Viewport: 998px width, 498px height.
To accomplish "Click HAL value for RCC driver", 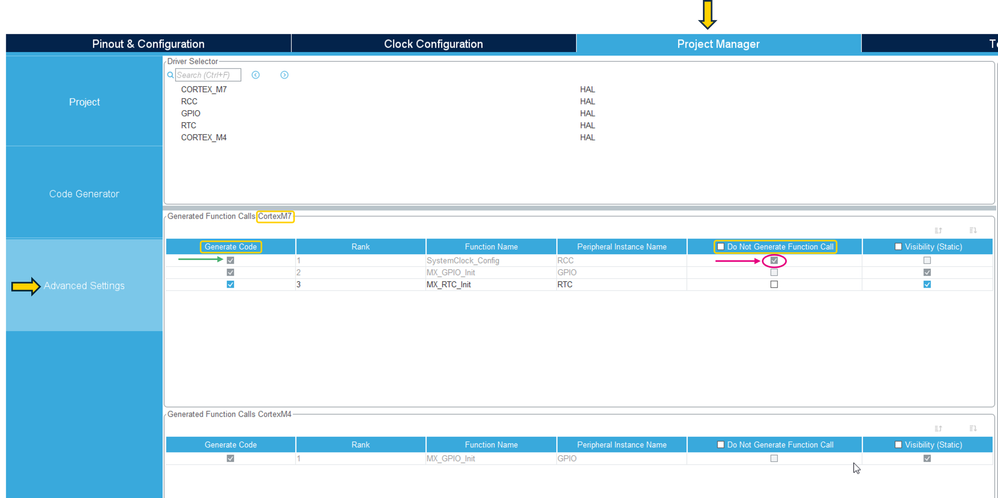I will point(587,101).
